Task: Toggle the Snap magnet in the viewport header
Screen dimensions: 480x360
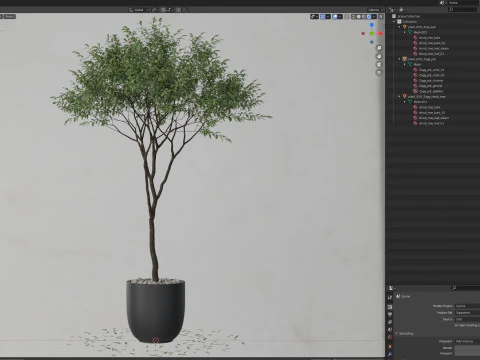Action: pyautogui.click(x=164, y=10)
